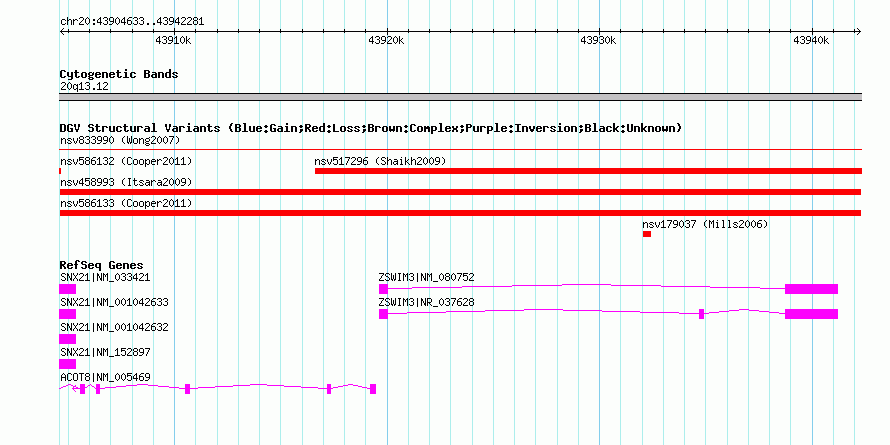The image size is (890, 445).
Task: Select the small red nsv179037 variant block
Action: tap(647, 234)
